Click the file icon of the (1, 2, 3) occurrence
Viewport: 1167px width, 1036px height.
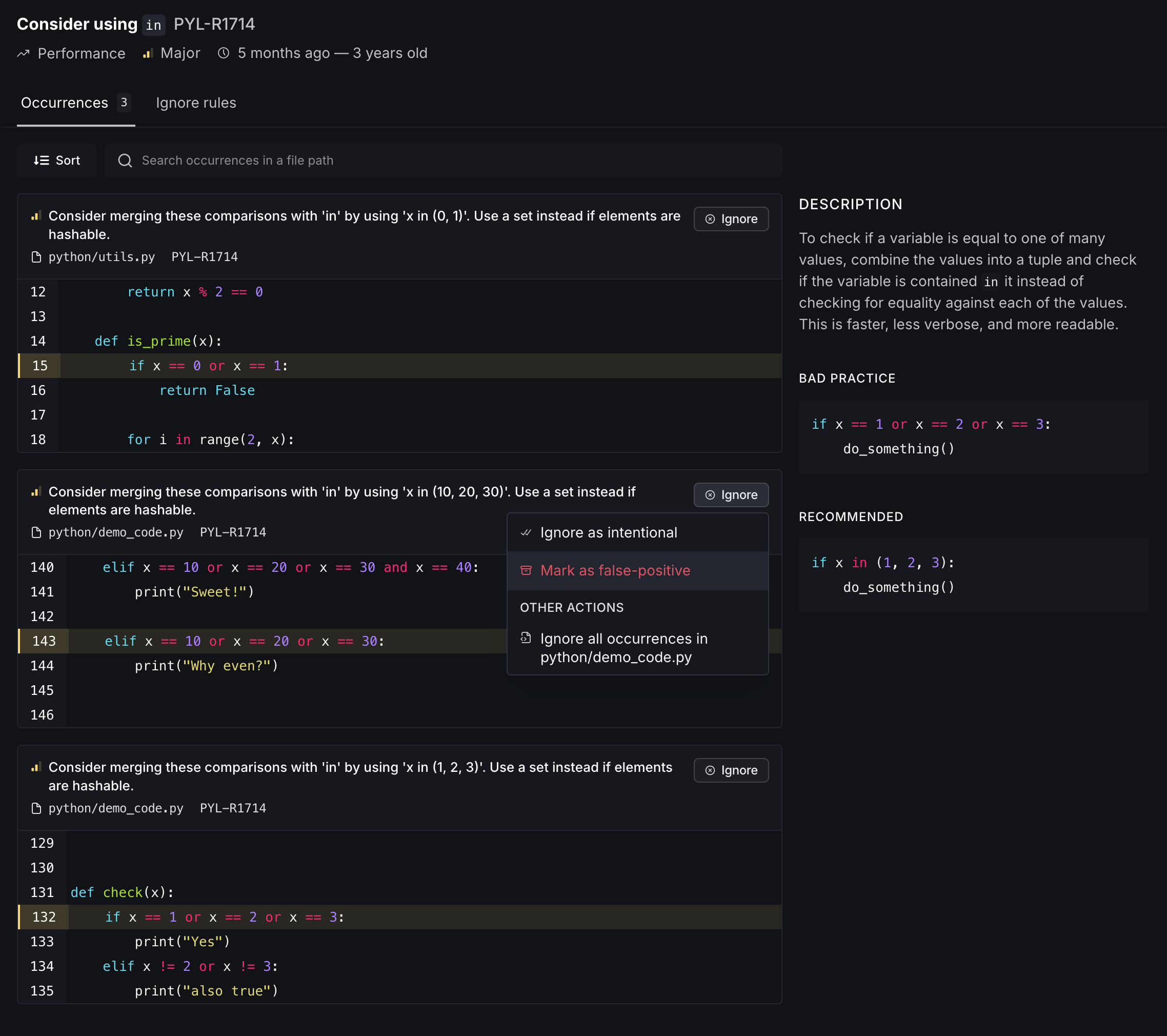tap(36, 808)
